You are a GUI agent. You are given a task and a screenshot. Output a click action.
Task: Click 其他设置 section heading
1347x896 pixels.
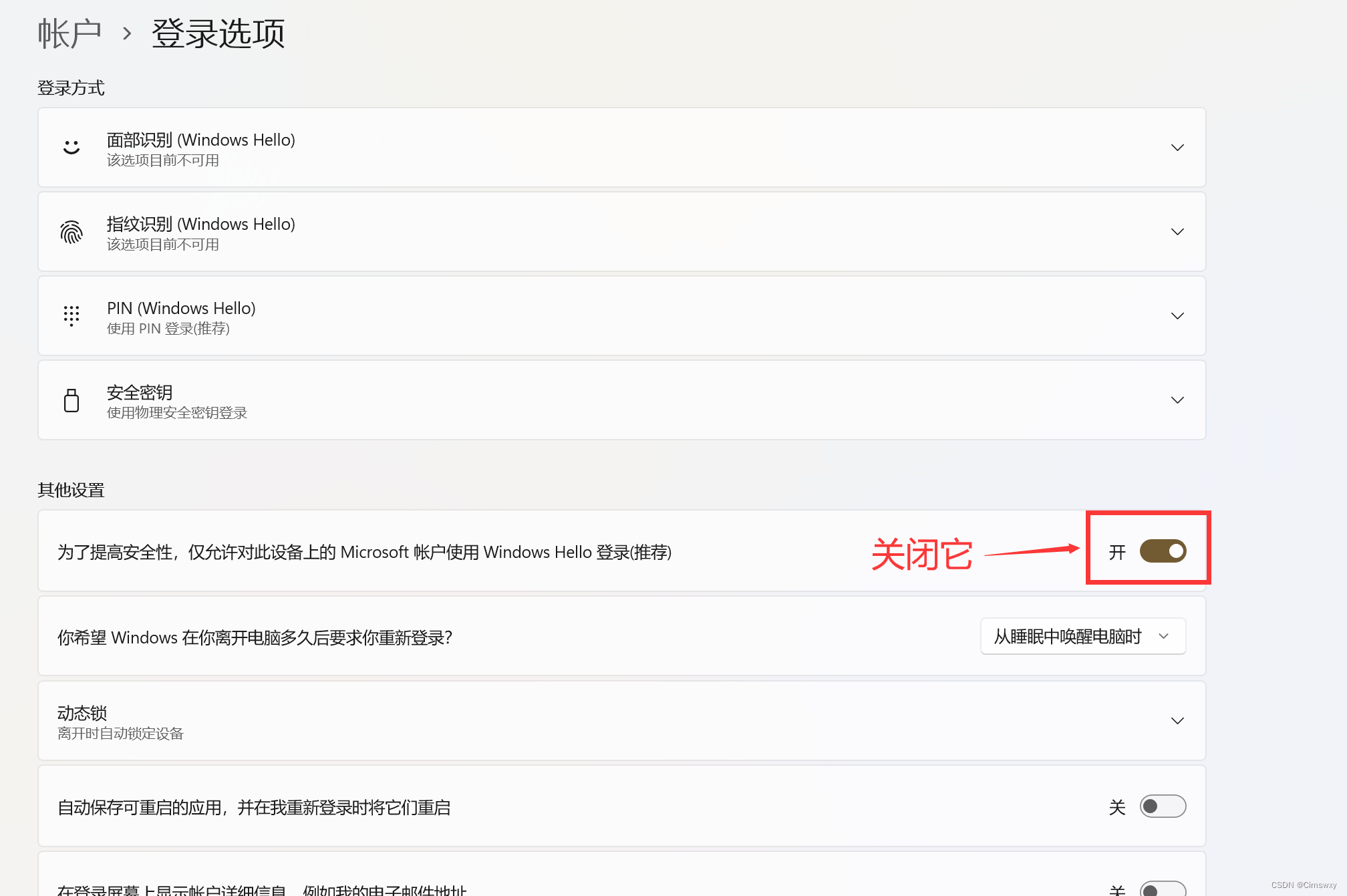[x=71, y=490]
